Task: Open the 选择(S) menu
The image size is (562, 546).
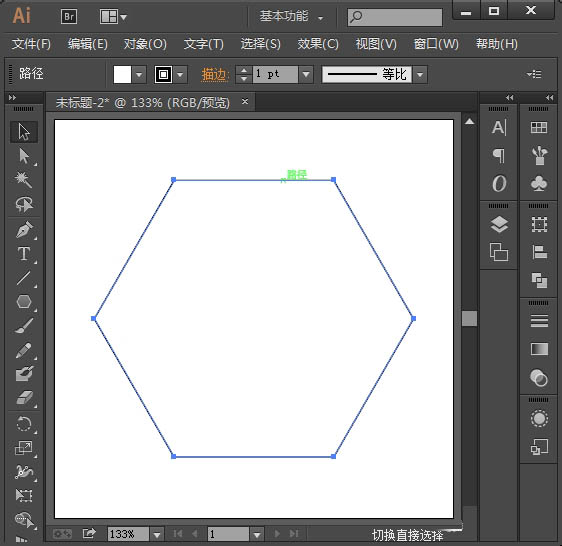Action: [x=261, y=44]
